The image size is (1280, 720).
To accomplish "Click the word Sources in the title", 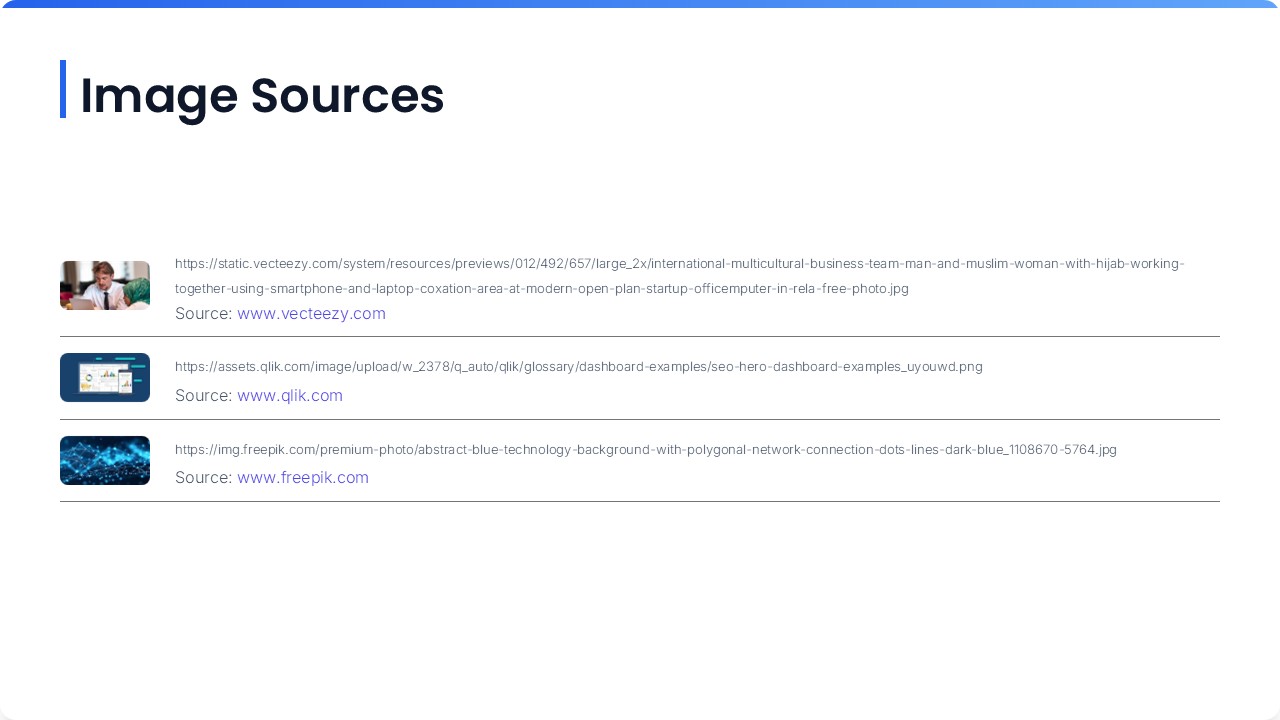I will click(x=346, y=96).
